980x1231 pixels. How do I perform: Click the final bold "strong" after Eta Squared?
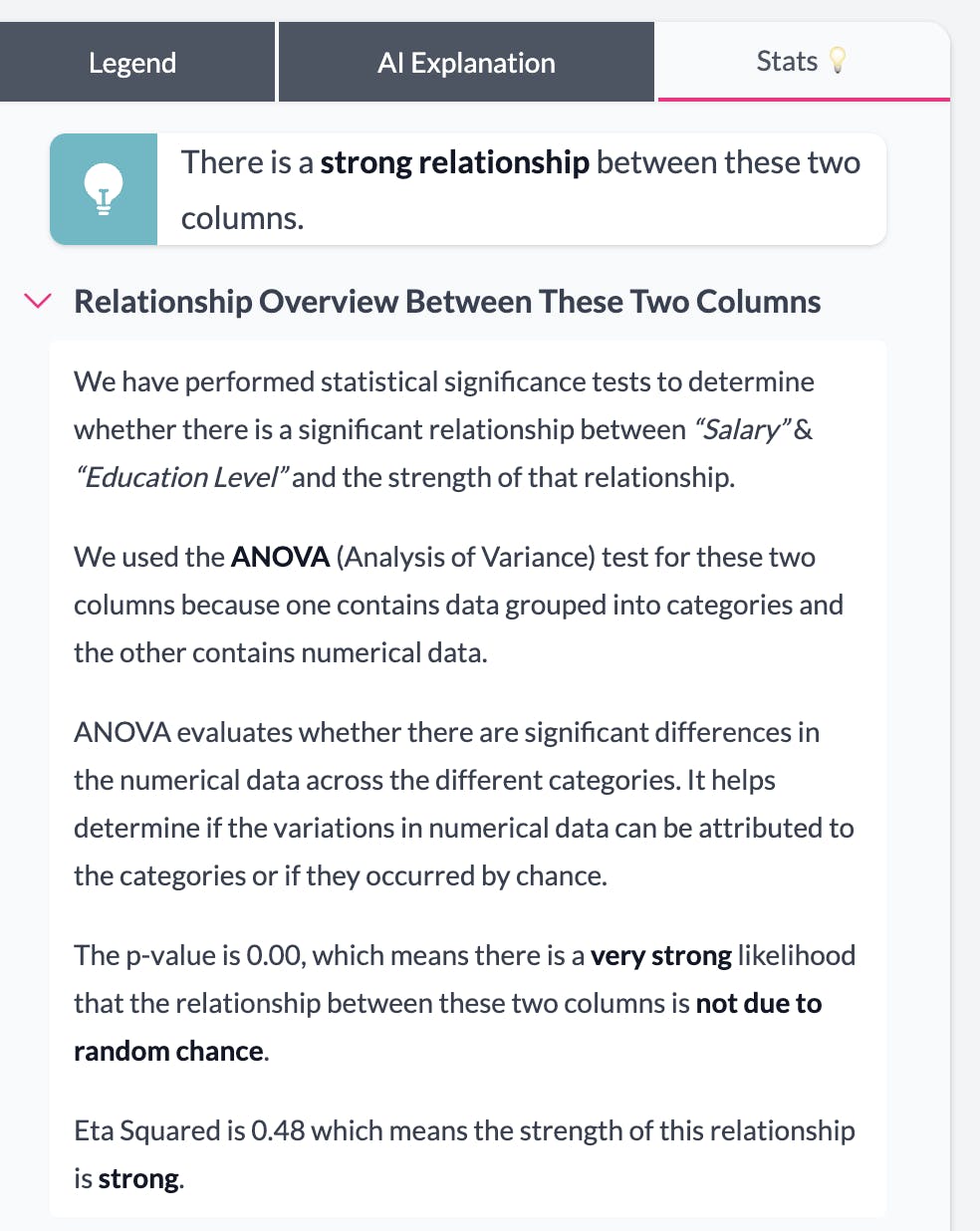tap(139, 1179)
